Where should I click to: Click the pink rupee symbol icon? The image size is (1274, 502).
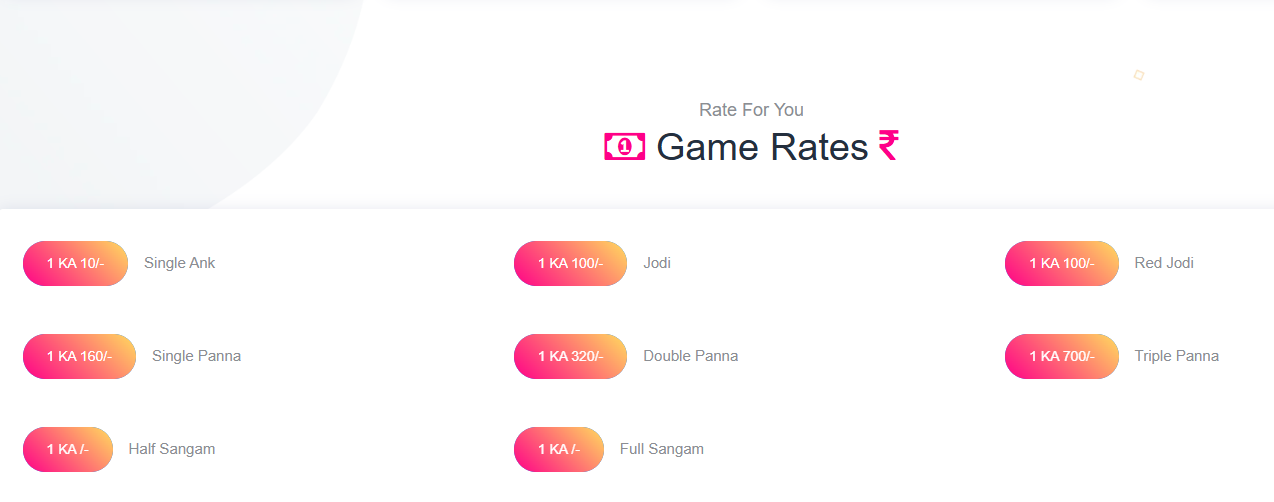pyautogui.click(x=888, y=146)
